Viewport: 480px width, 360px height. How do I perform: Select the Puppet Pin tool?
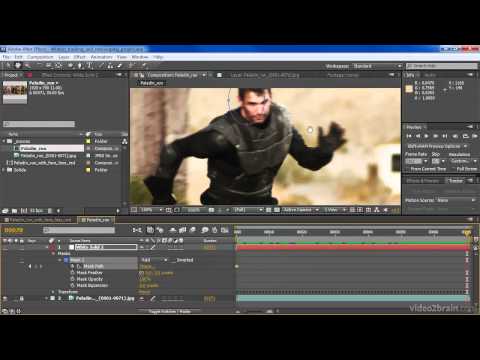pyautogui.click(x=144, y=66)
